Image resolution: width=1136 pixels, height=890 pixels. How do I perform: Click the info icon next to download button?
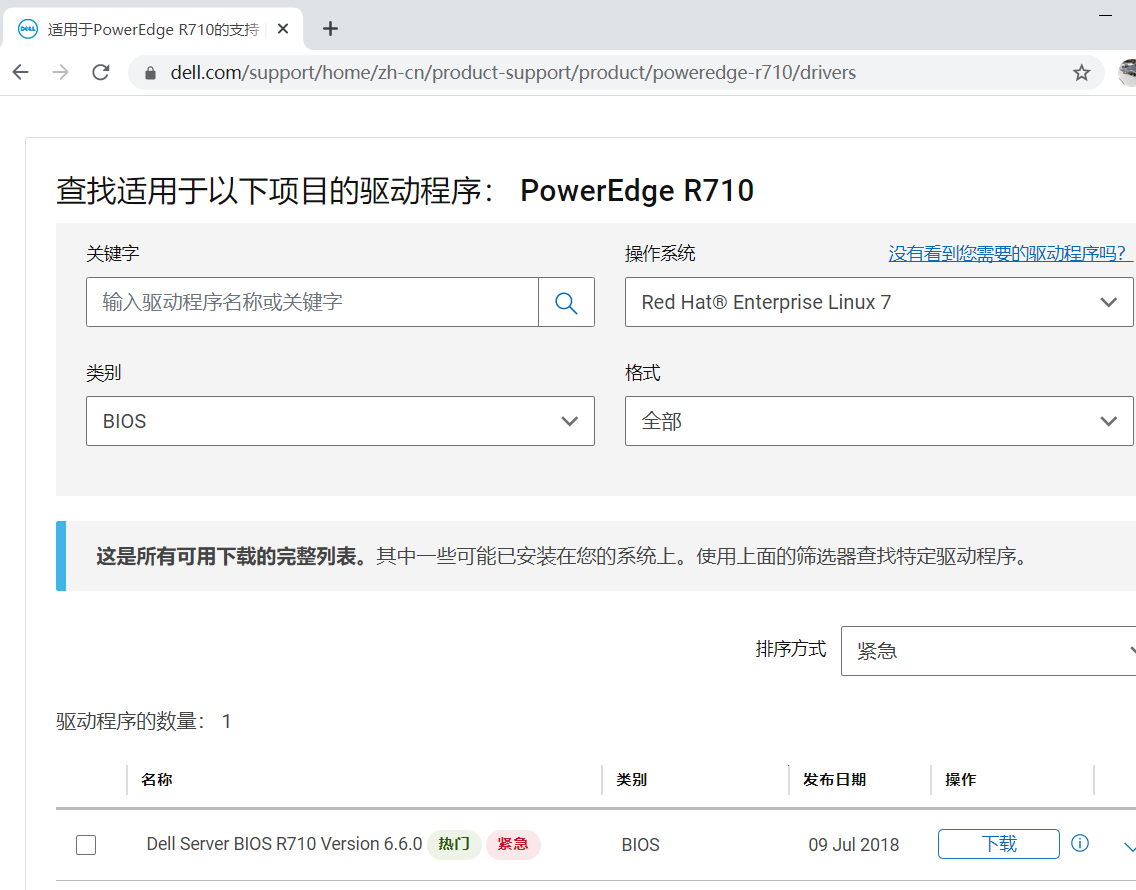pyautogui.click(x=1080, y=843)
